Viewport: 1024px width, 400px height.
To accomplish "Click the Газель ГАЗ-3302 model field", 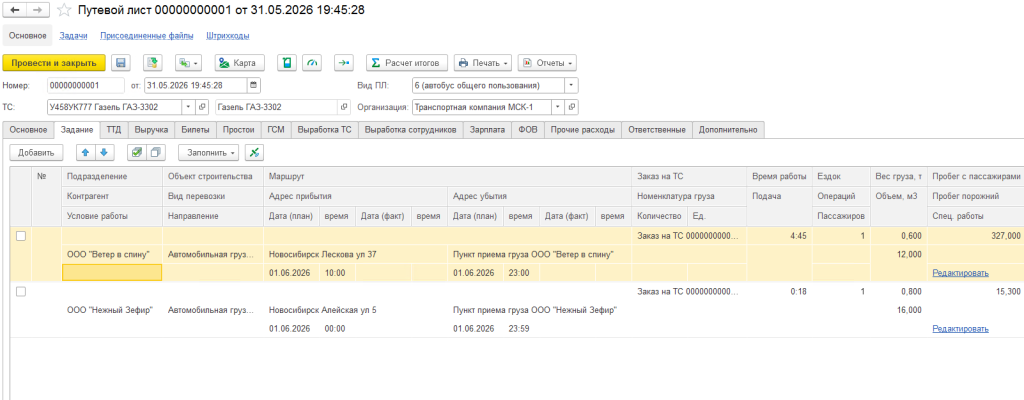I will pos(276,107).
